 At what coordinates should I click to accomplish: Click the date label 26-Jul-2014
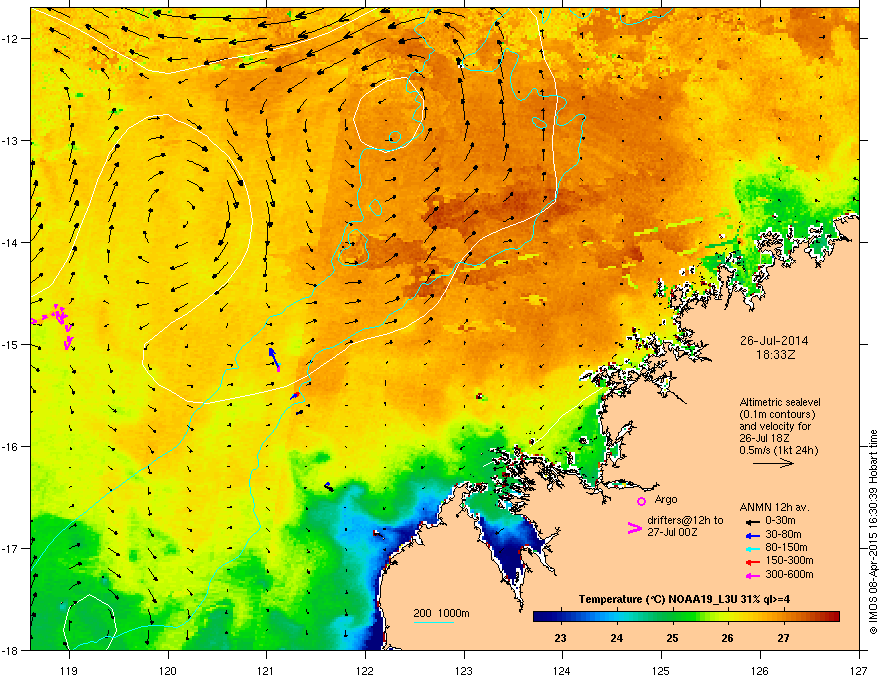click(774, 341)
